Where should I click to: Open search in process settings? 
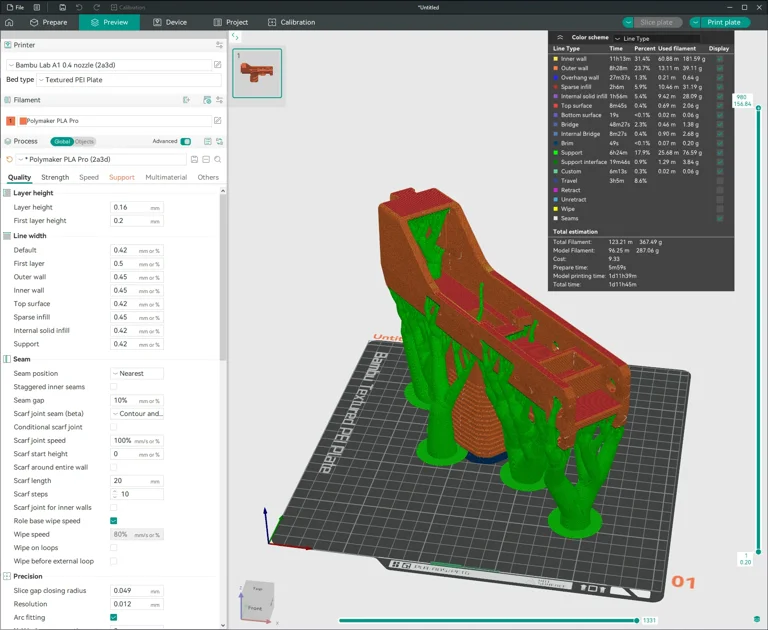[218, 159]
